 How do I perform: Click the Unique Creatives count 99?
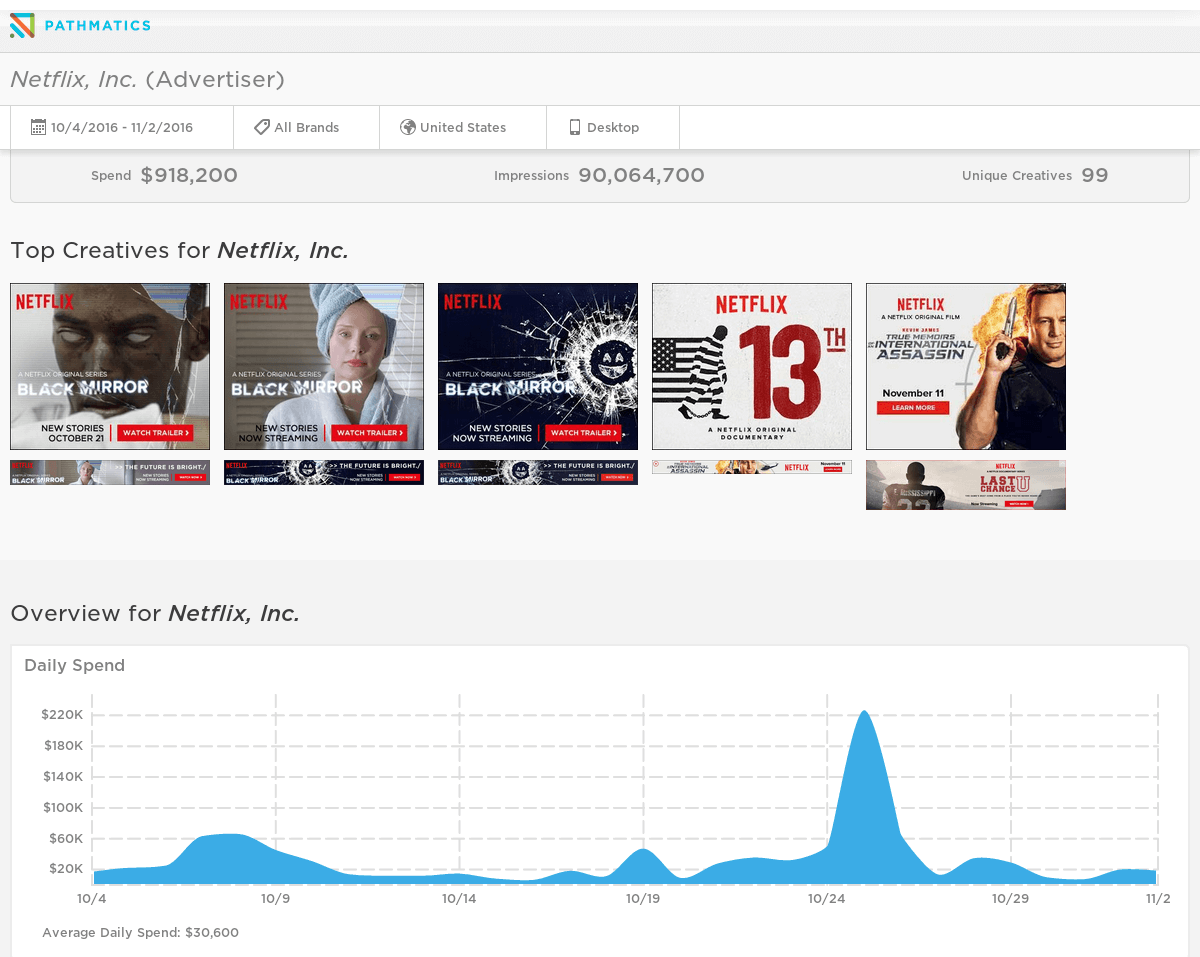coord(1095,175)
